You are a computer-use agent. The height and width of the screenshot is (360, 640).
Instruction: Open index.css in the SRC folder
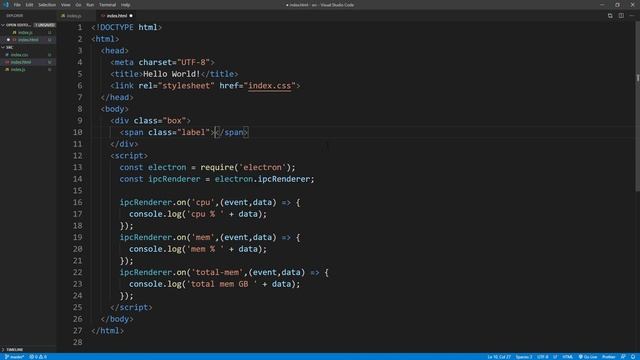tap(20, 55)
